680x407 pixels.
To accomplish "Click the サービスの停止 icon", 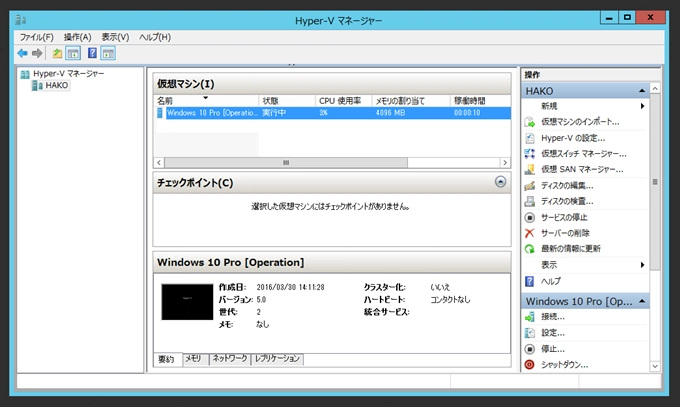I will 530,217.
